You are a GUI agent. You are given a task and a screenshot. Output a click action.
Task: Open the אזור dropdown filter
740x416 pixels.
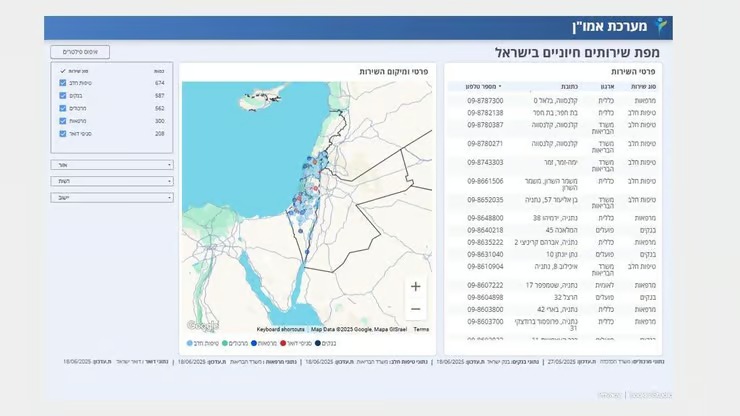[x=111, y=165]
